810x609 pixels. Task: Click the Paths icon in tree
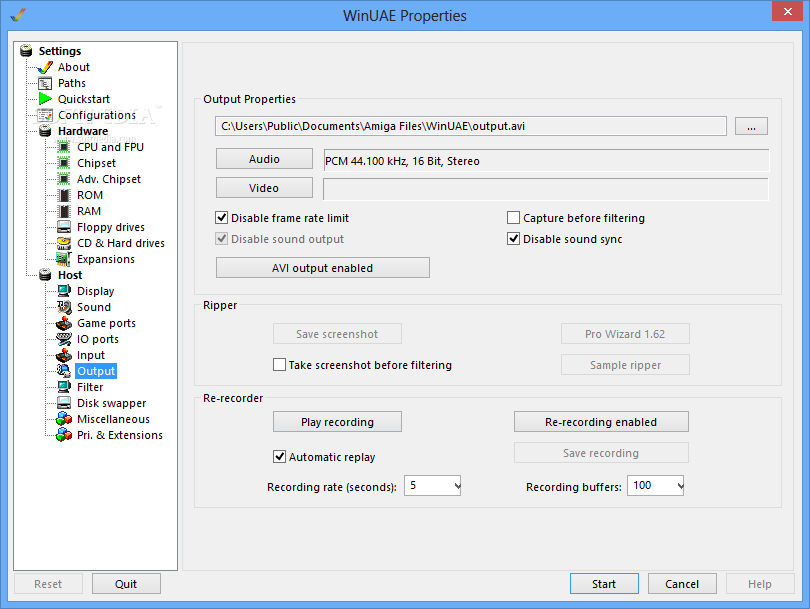click(x=45, y=83)
